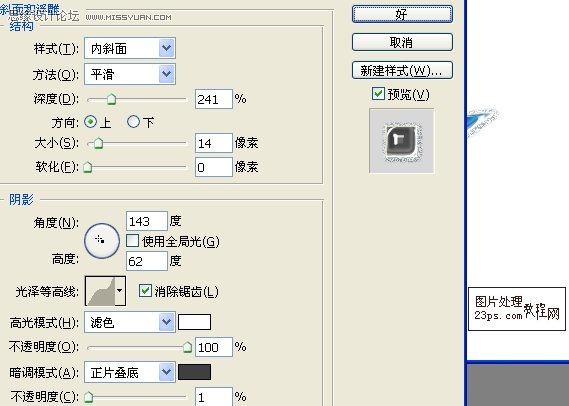Open the gloss contour picker arrow
Viewport: 569px width, 406px height.
click(120, 291)
